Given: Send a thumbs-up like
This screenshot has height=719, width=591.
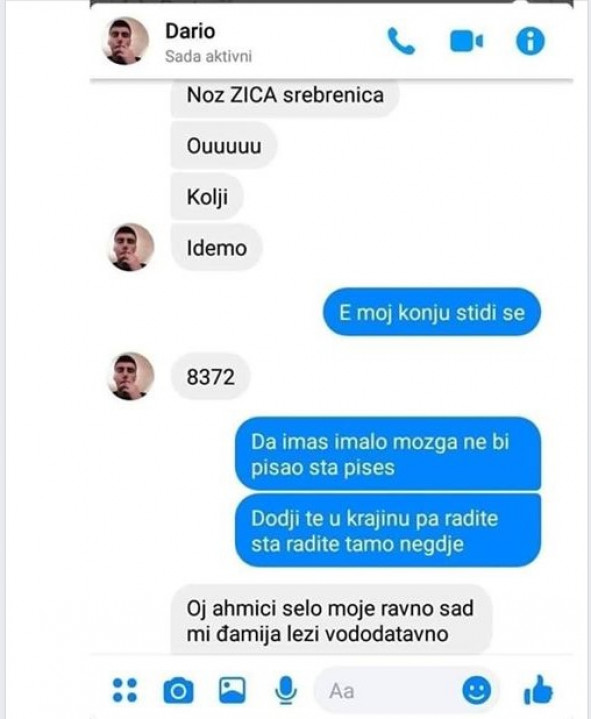Looking at the screenshot, I should pos(538,690).
